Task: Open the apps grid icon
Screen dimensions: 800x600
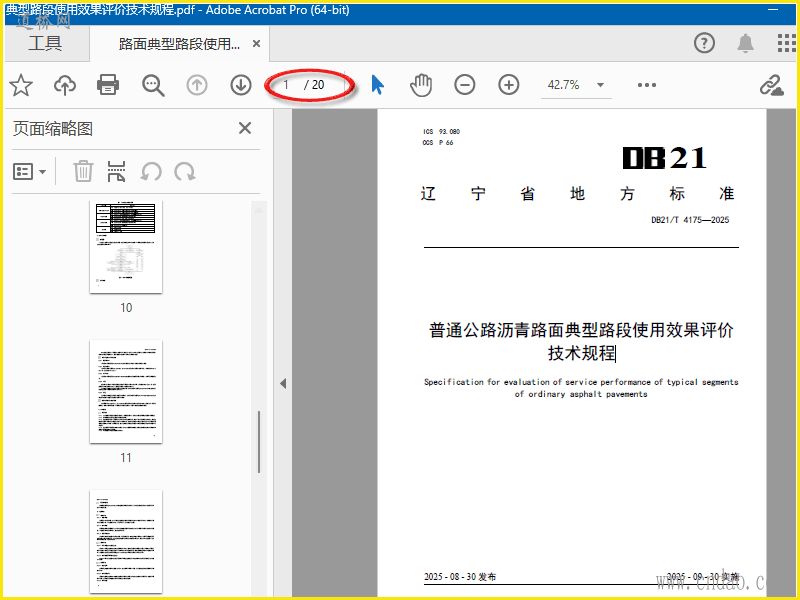Action: click(x=787, y=43)
